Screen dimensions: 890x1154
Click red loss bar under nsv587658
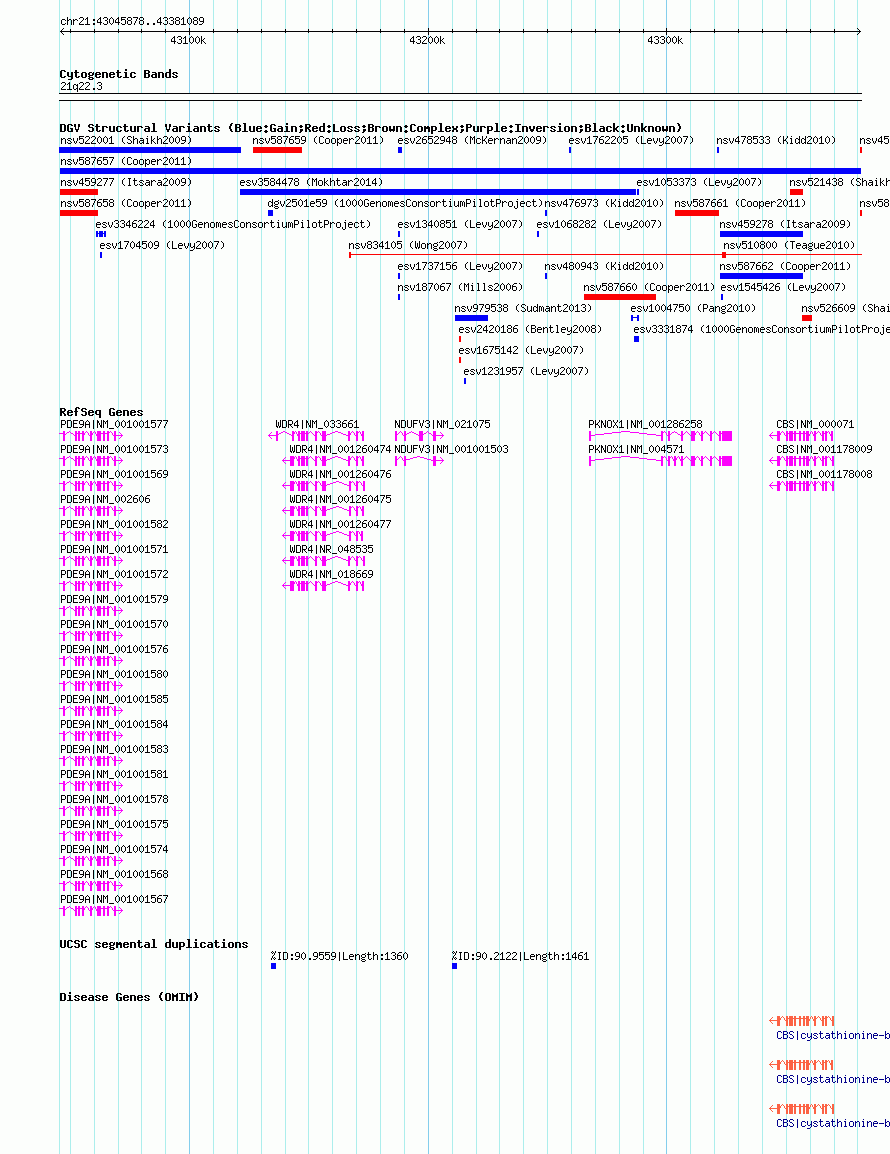tap(79, 213)
